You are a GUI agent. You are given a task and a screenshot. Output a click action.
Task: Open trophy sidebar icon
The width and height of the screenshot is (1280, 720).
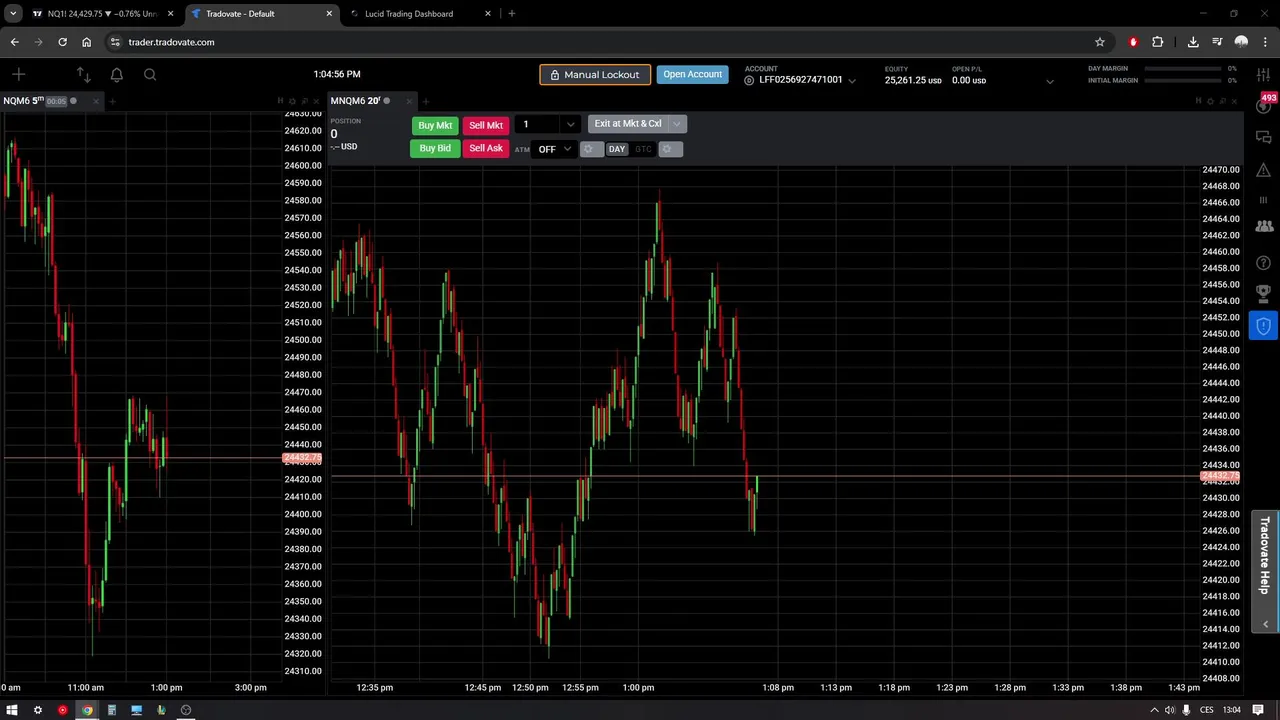[x=1264, y=294]
